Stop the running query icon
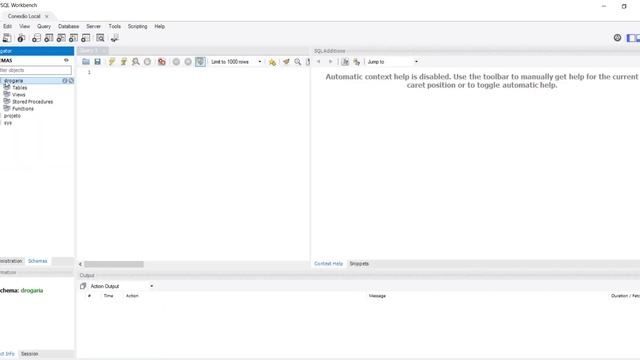Viewport: 640px width, 360px height. (x=147, y=62)
